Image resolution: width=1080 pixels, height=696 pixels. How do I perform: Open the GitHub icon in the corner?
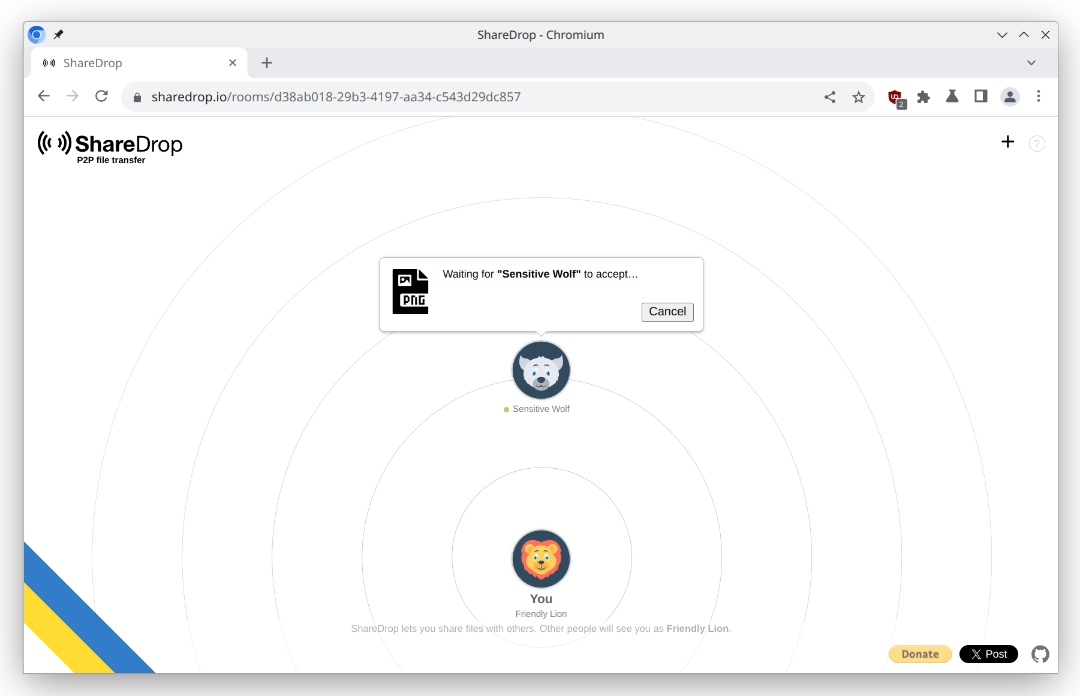[1040, 653]
